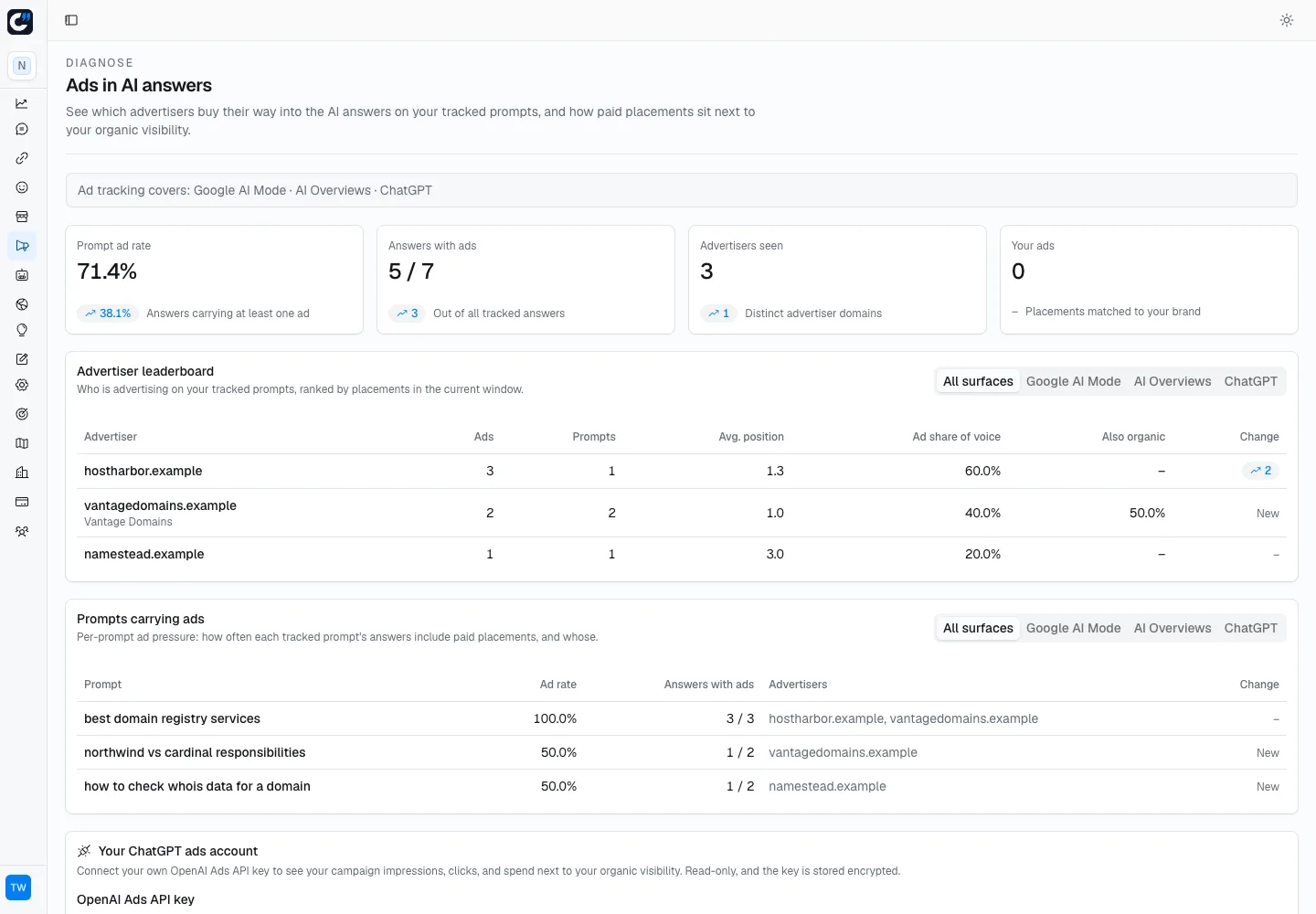
Task: Click the namestead.example advertiser row
Action: (x=682, y=554)
